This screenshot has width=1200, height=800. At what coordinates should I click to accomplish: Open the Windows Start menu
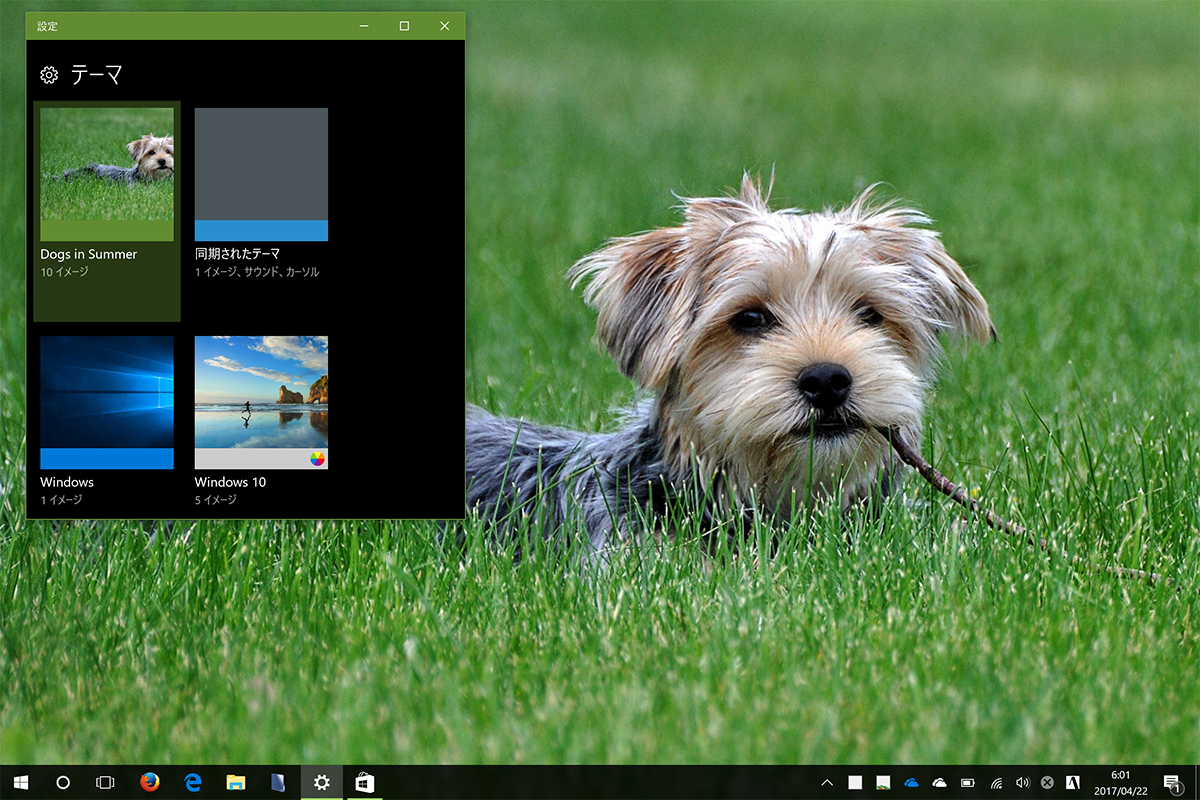click(x=20, y=782)
